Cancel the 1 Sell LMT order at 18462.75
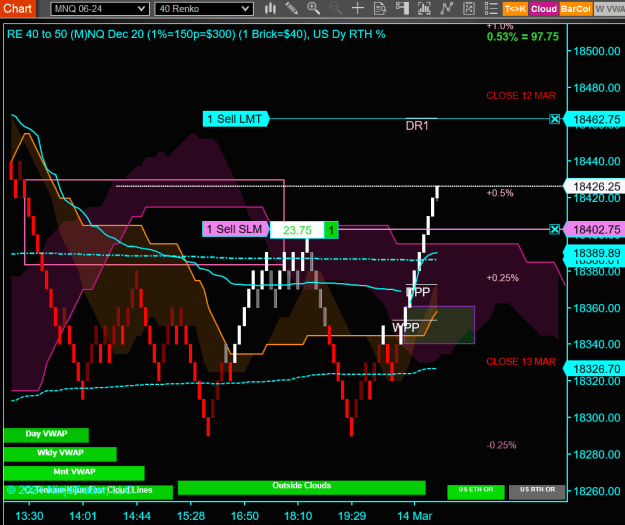Viewport: 625px width, 525px height. point(554,119)
